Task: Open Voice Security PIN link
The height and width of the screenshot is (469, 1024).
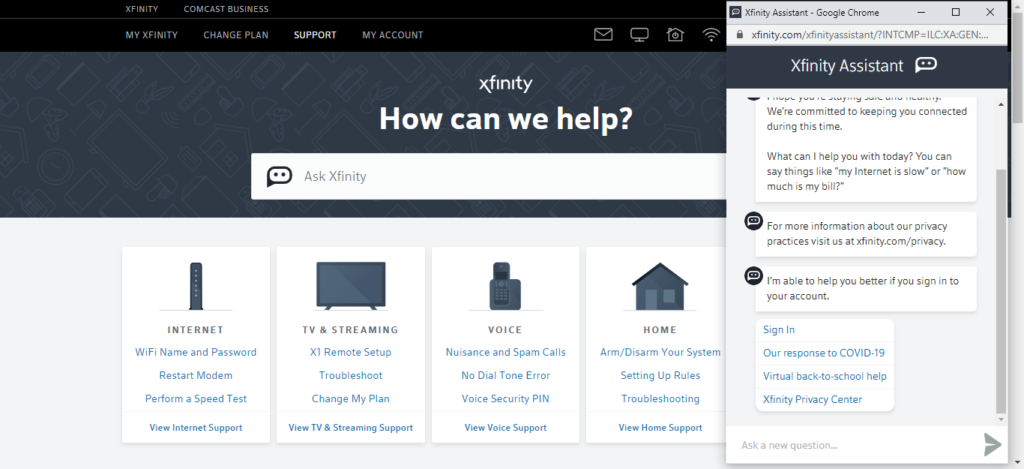Action: pyautogui.click(x=505, y=398)
